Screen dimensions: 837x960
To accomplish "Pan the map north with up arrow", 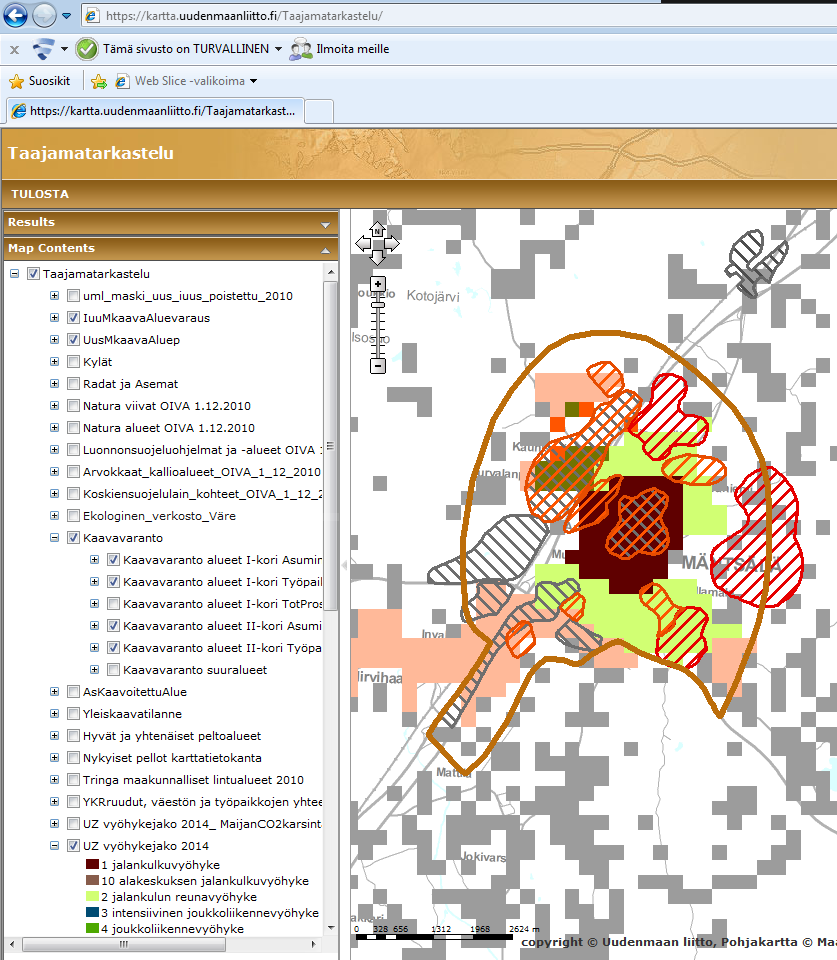I will click(377, 230).
